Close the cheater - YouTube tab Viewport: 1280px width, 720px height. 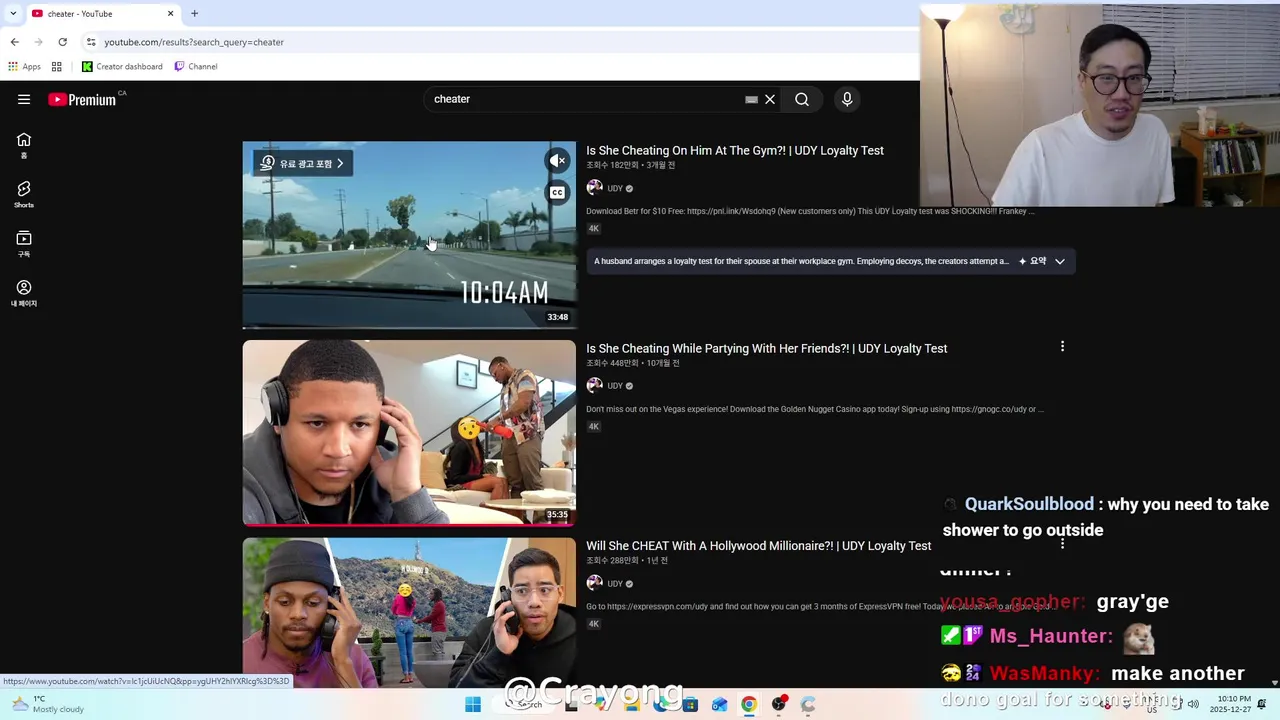170,14
